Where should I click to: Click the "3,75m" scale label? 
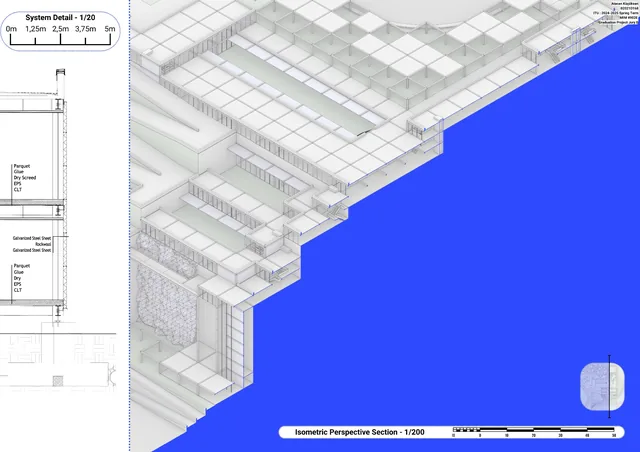pyautogui.click(x=85, y=29)
